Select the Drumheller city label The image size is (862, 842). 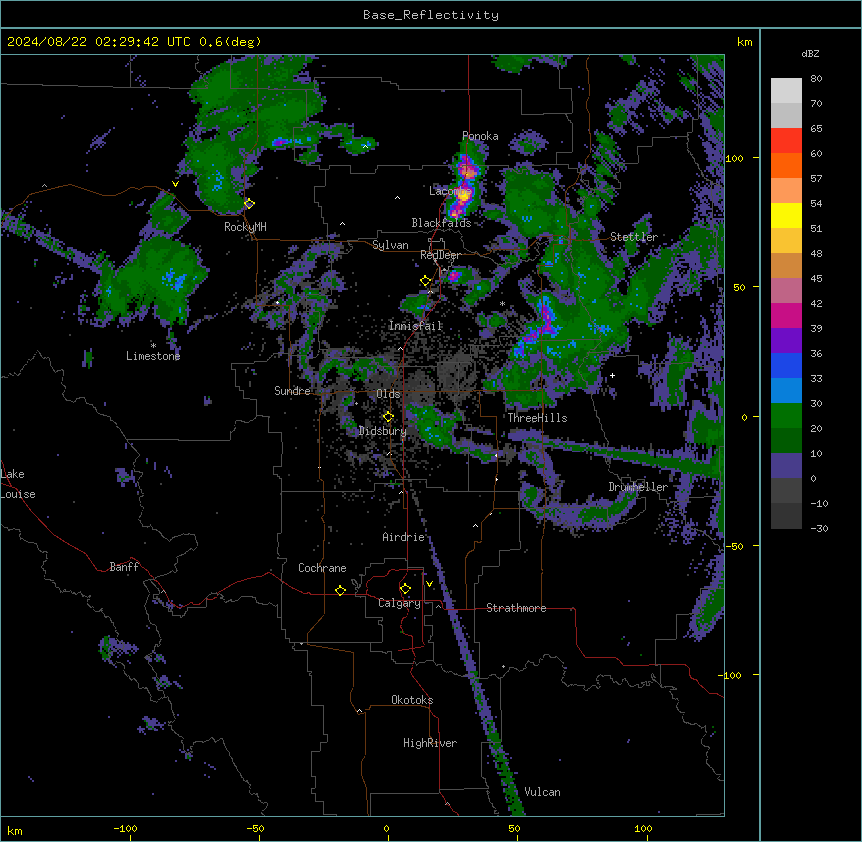[638, 487]
